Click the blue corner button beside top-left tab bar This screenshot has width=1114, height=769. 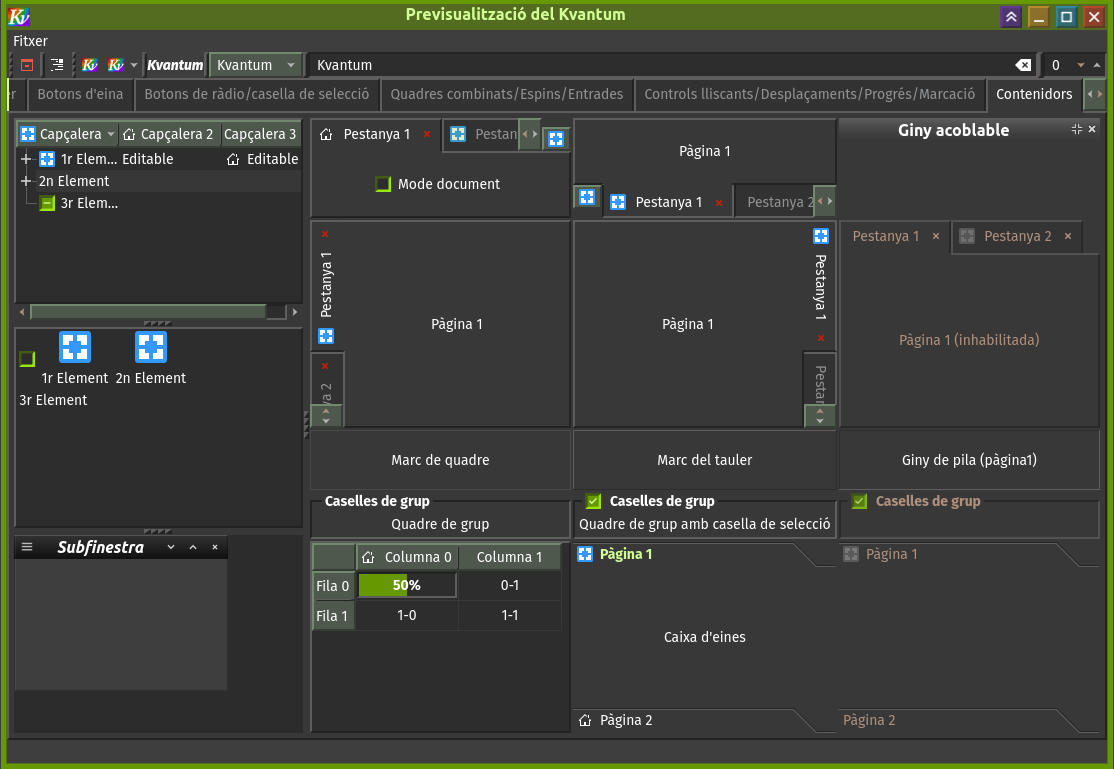coord(556,139)
